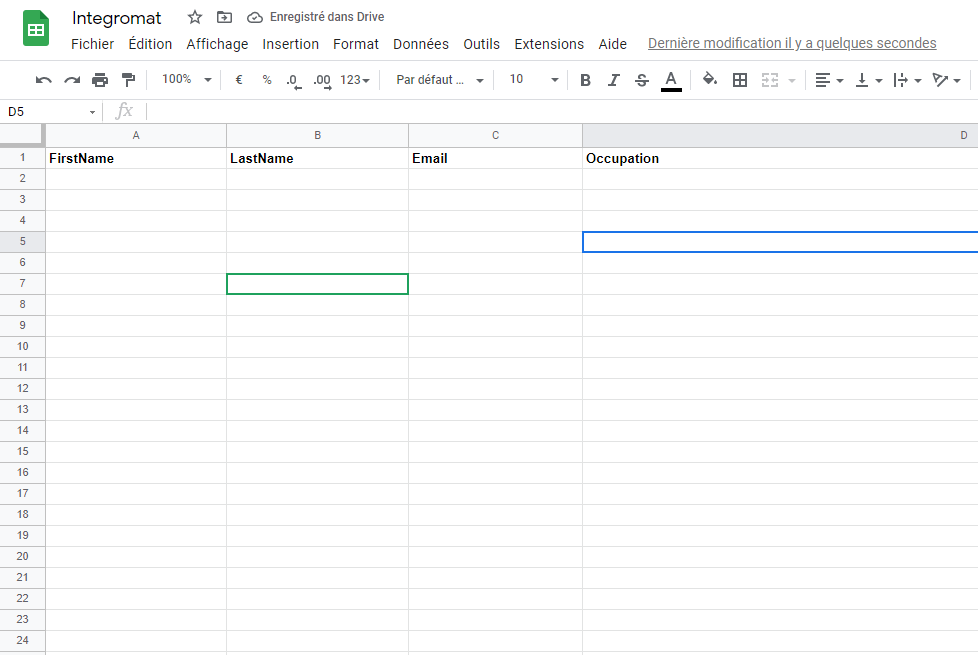Click the Integromat document title

click(117, 18)
